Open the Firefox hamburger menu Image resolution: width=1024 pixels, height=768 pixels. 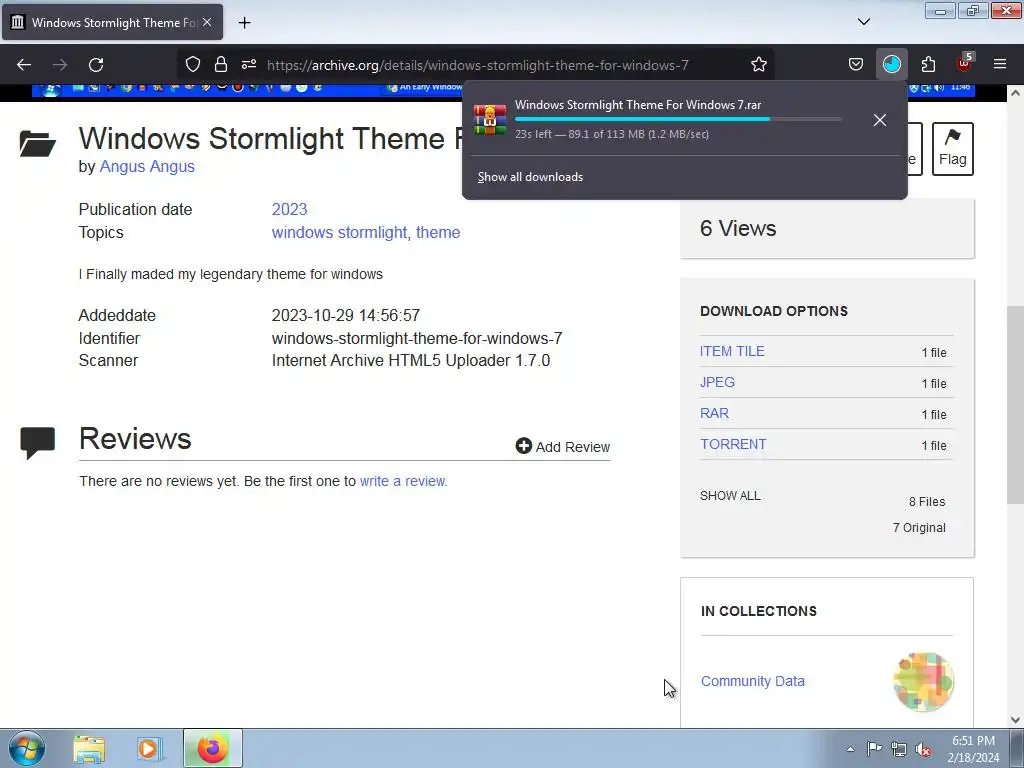click(x=1000, y=65)
